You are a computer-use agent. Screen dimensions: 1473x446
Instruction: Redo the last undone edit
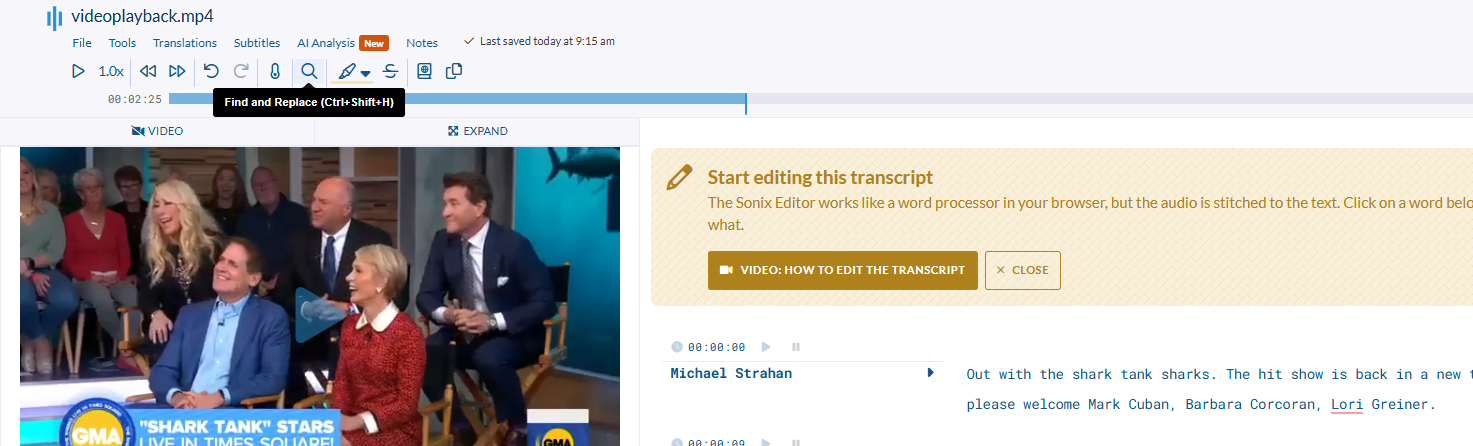pyautogui.click(x=241, y=71)
